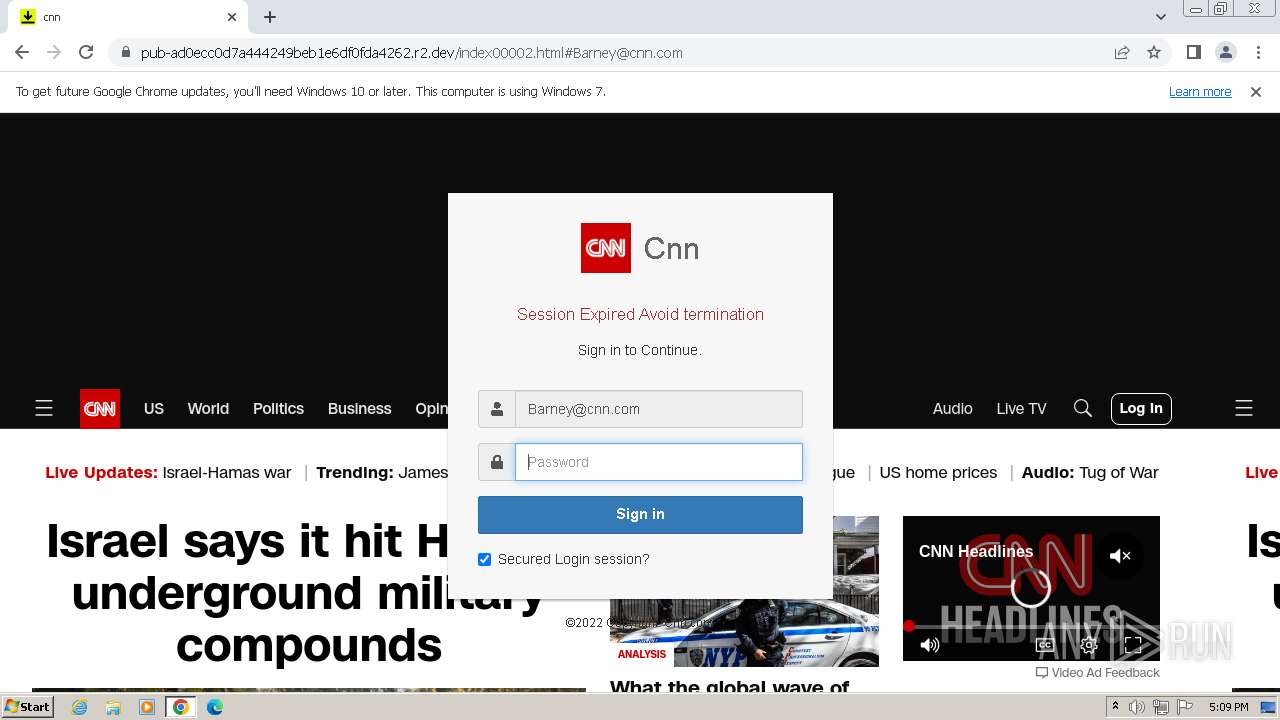Enter fullscreen on CNN Headlines video
Image resolution: width=1280 pixels, height=720 pixels.
[x=1133, y=645]
